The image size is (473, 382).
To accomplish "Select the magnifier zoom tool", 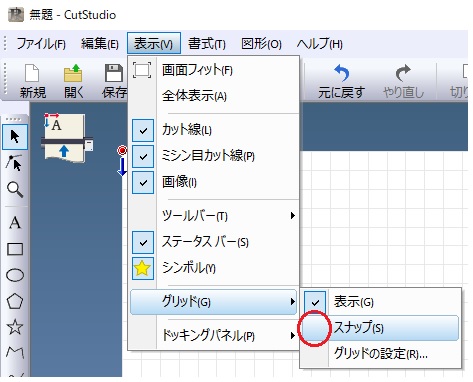I will click(15, 190).
